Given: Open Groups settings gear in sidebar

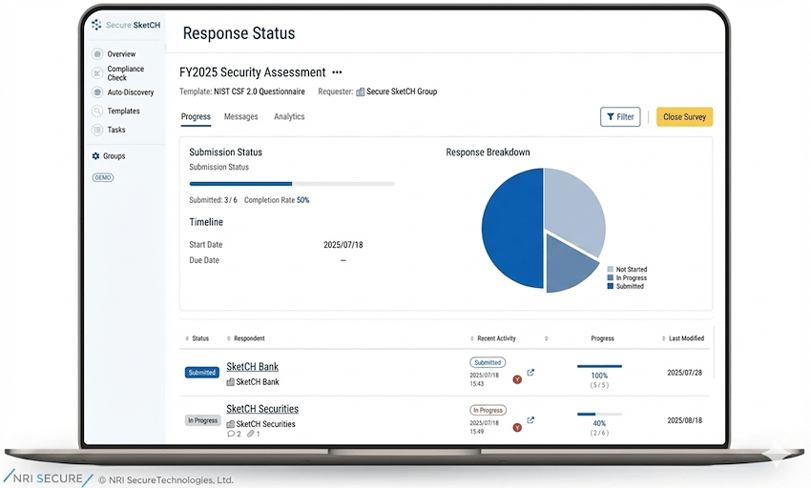Looking at the screenshot, I should click(x=96, y=156).
